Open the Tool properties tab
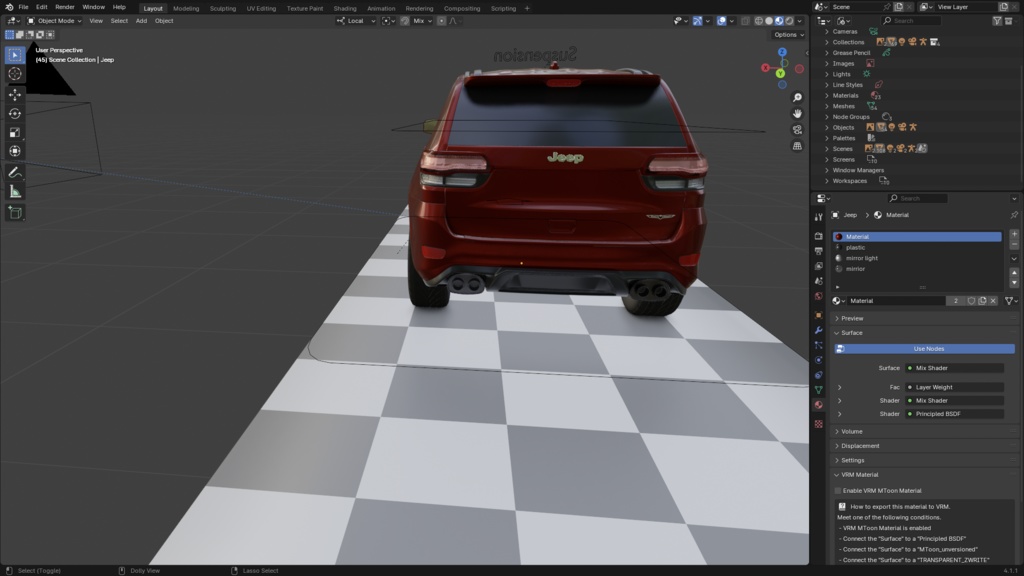1024x576 pixels. [818, 217]
